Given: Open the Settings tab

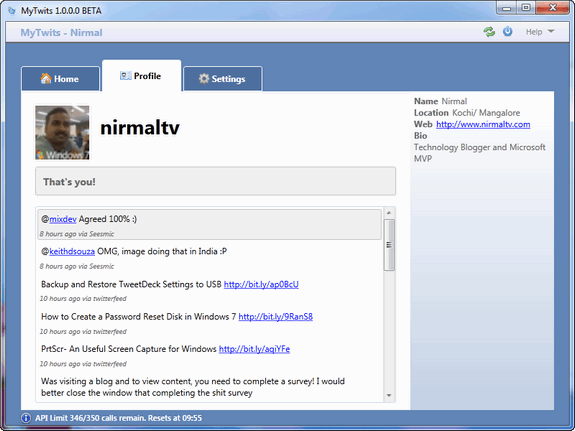Looking at the screenshot, I should (223, 78).
